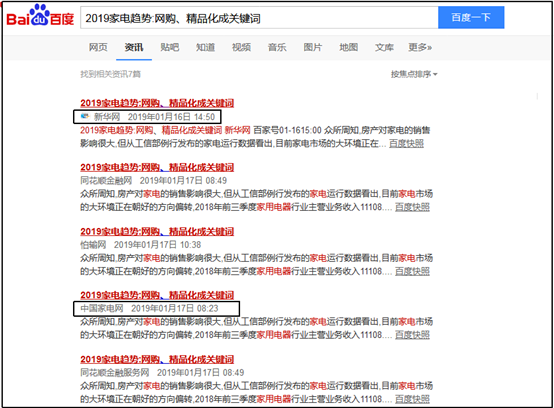This screenshot has height=408, width=554.
Task: Click the 新华网 source icon
Action: [x=85, y=116]
